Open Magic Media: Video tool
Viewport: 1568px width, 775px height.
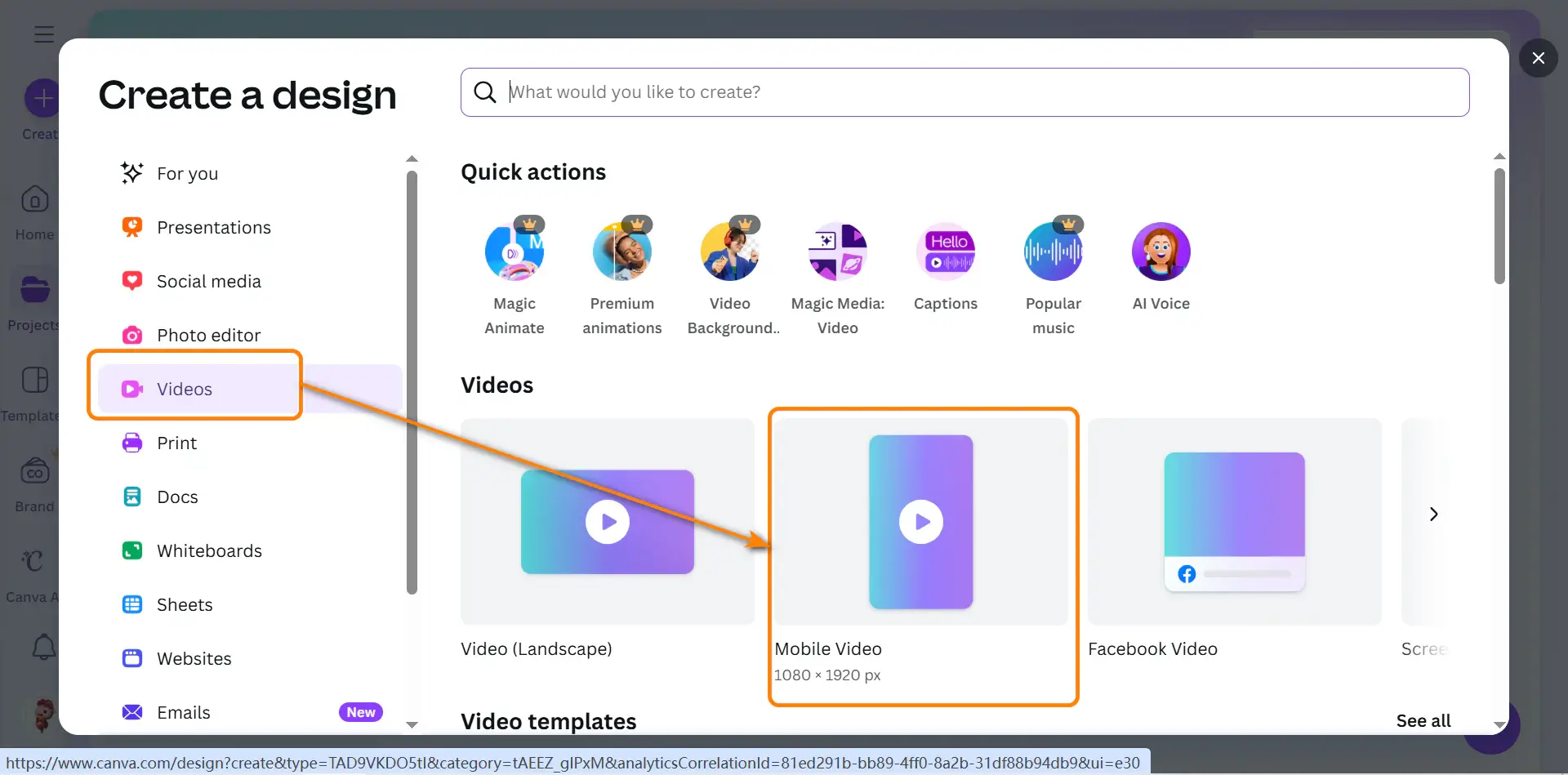tap(837, 252)
